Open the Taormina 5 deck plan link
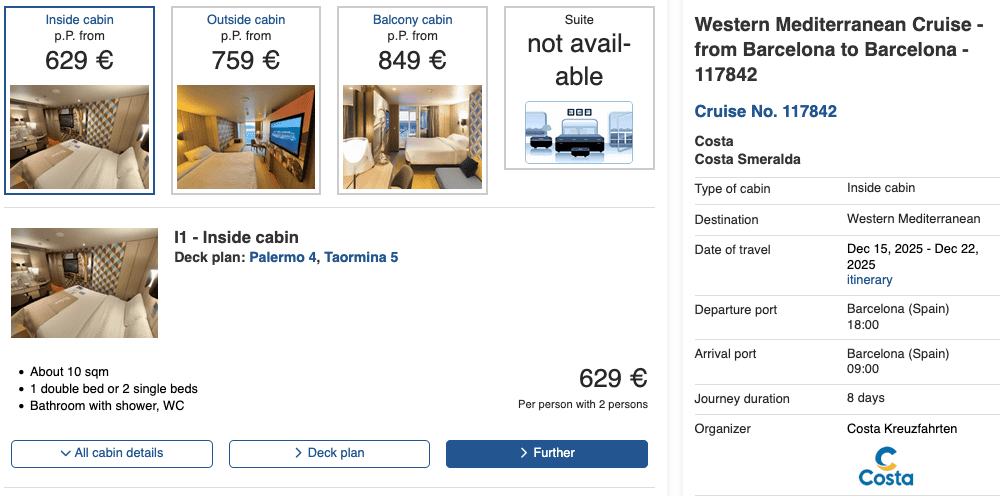Image resolution: width=1003 pixels, height=496 pixels. pyautogui.click(x=361, y=257)
